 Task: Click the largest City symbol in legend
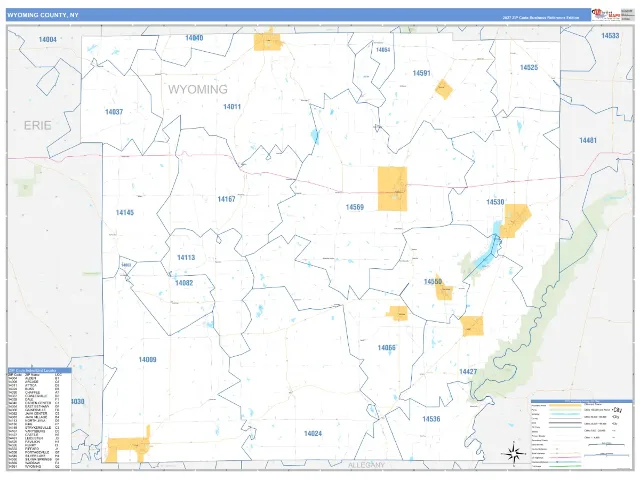coord(616,410)
